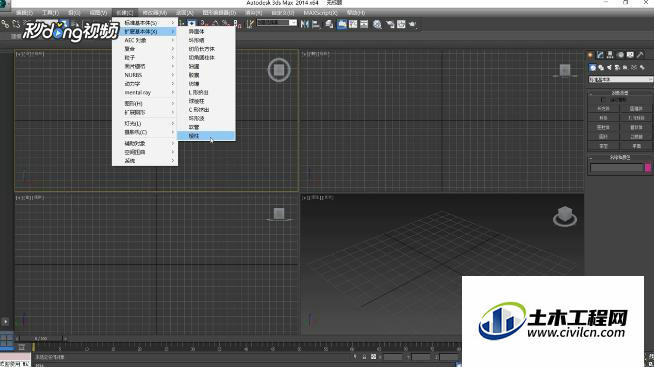This screenshot has width=654, height=367.
Task: Click the magenta object color swatch
Action: 648,168
